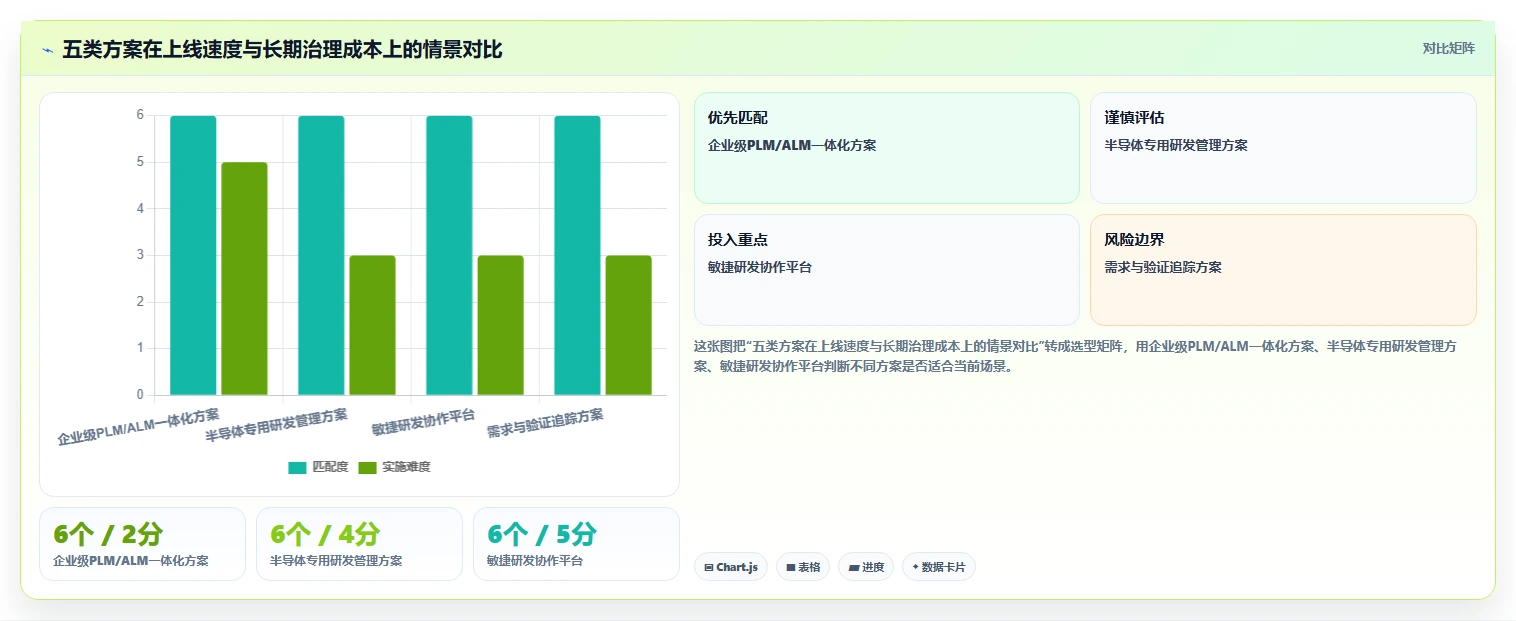
Task: Select the 谨慎评估 matrix card
Action: (x=1283, y=148)
